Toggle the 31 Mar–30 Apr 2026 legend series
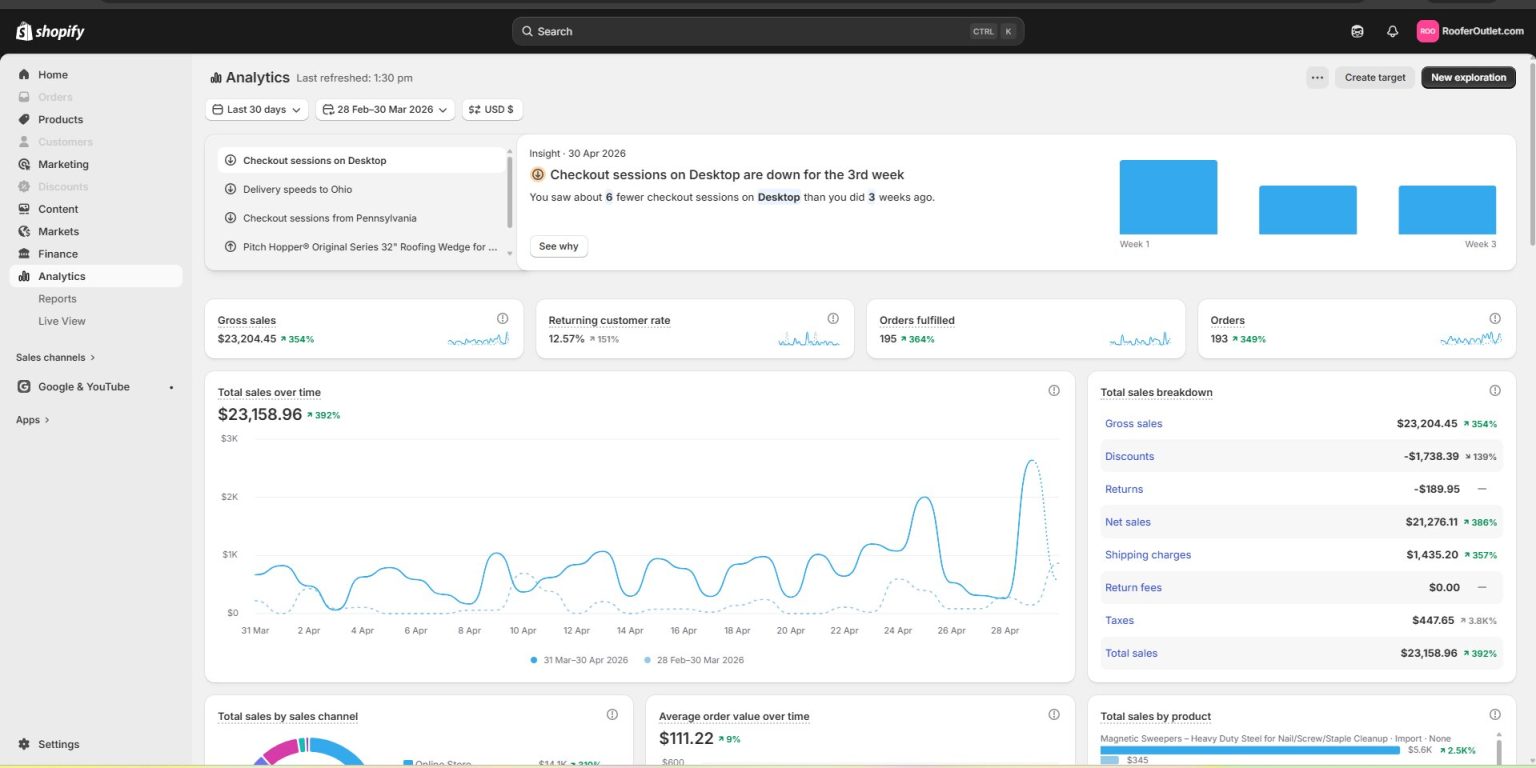 (579, 660)
